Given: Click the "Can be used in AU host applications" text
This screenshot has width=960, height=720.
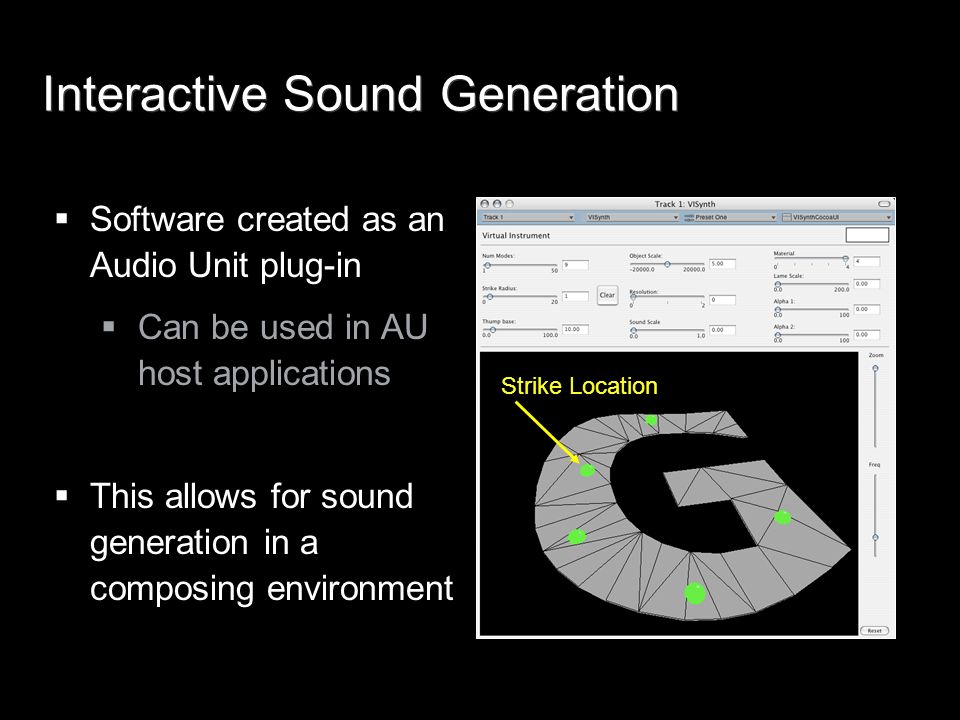Looking at the screenshot, I should click(x=282, y=350).
